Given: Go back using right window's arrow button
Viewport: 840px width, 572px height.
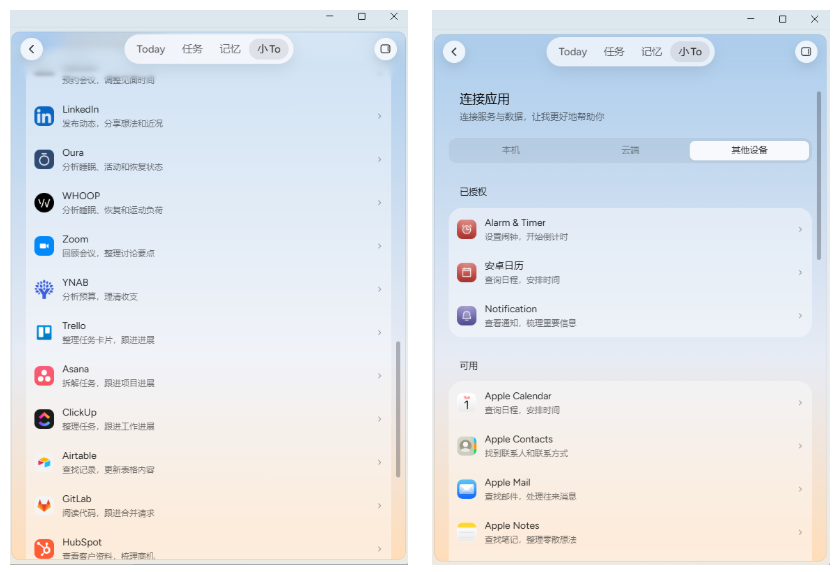Looking at the screenshot, I should click(x=454, y=52).
